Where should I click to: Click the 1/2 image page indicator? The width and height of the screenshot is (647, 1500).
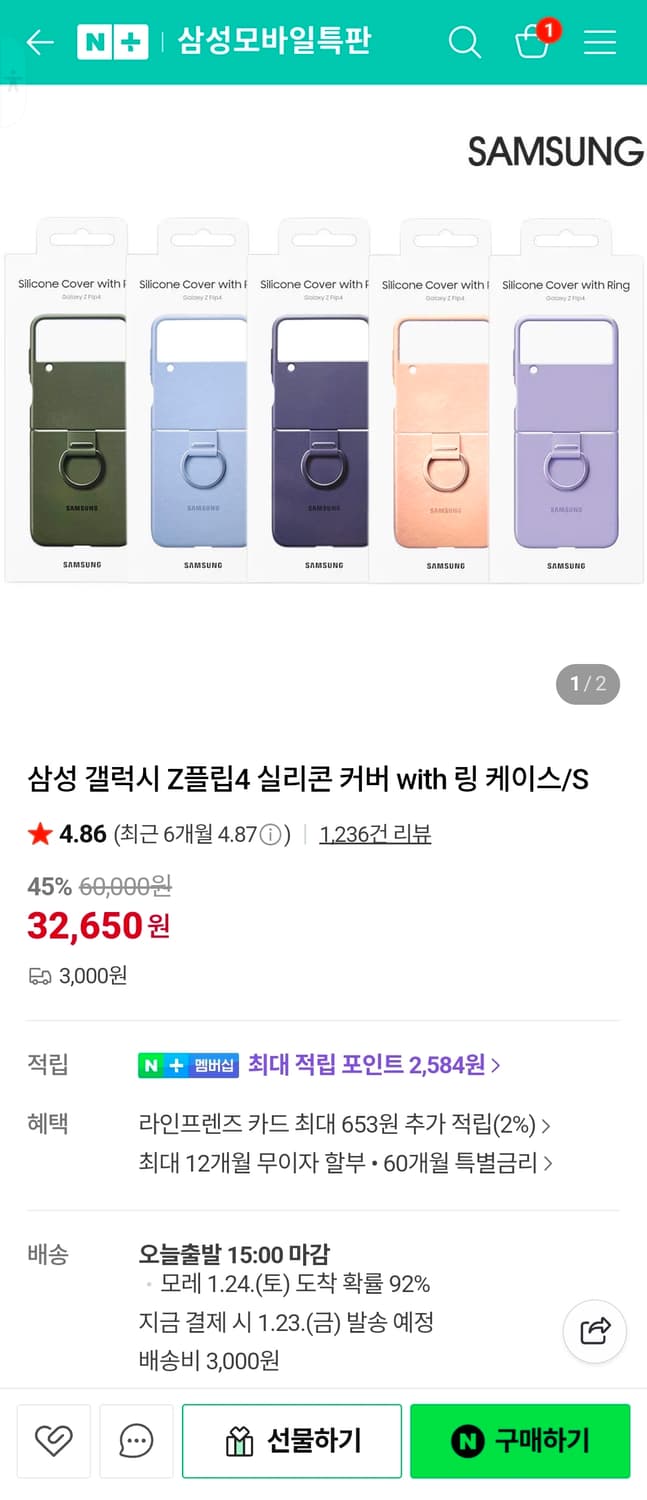click(586, 684)
